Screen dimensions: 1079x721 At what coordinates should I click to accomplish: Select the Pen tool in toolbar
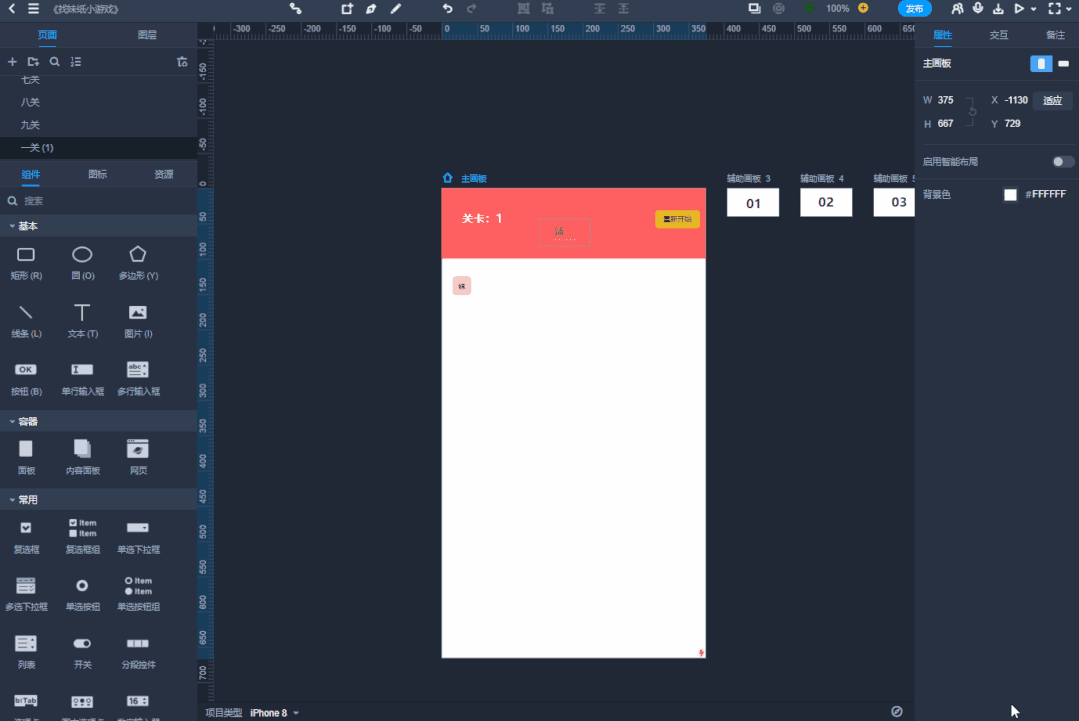coord(371,9)
